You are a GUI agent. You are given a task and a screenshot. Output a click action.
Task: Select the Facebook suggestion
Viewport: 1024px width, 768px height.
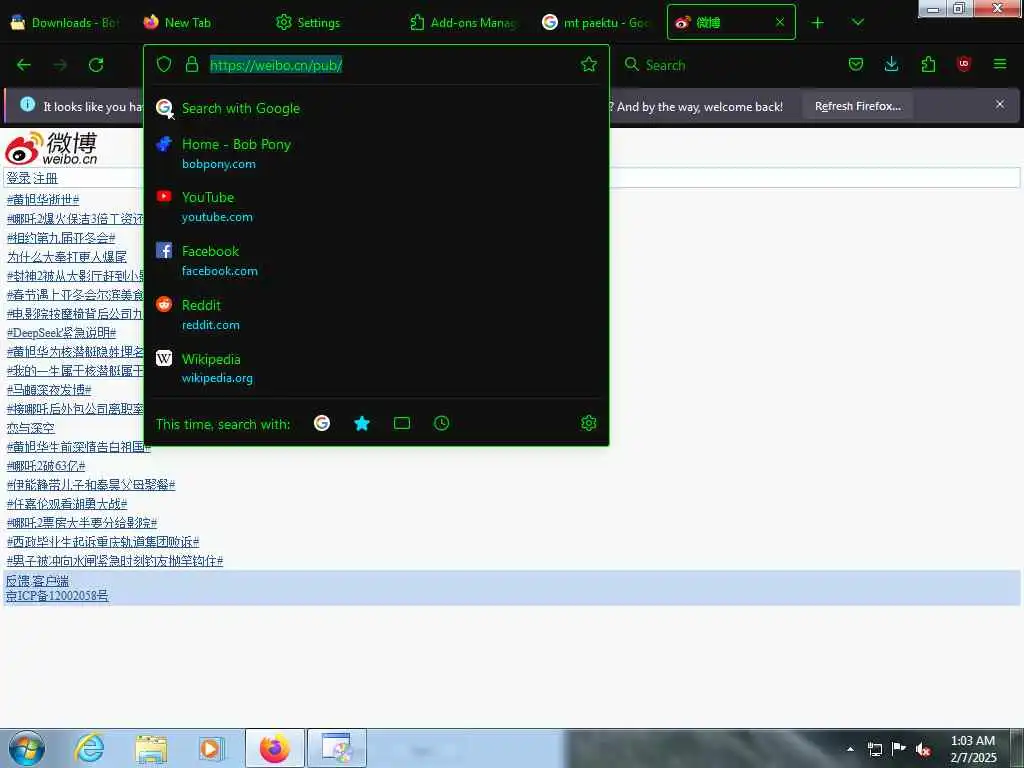point(376,261)
